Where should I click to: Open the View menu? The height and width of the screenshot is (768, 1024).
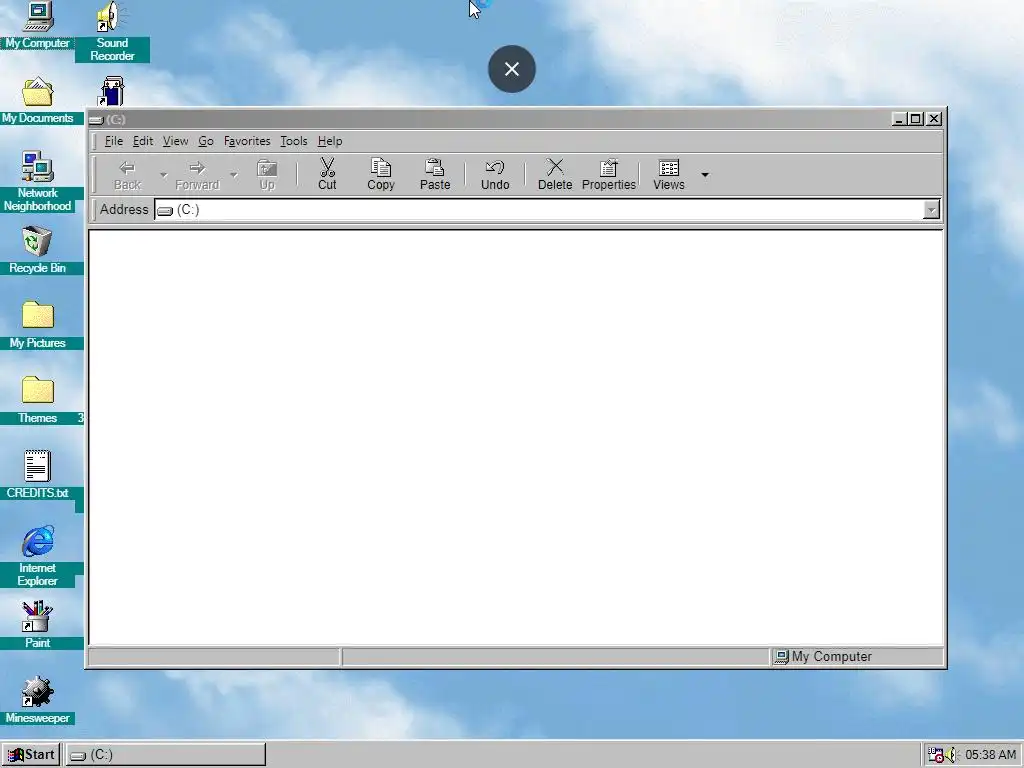tap(175, 141)
